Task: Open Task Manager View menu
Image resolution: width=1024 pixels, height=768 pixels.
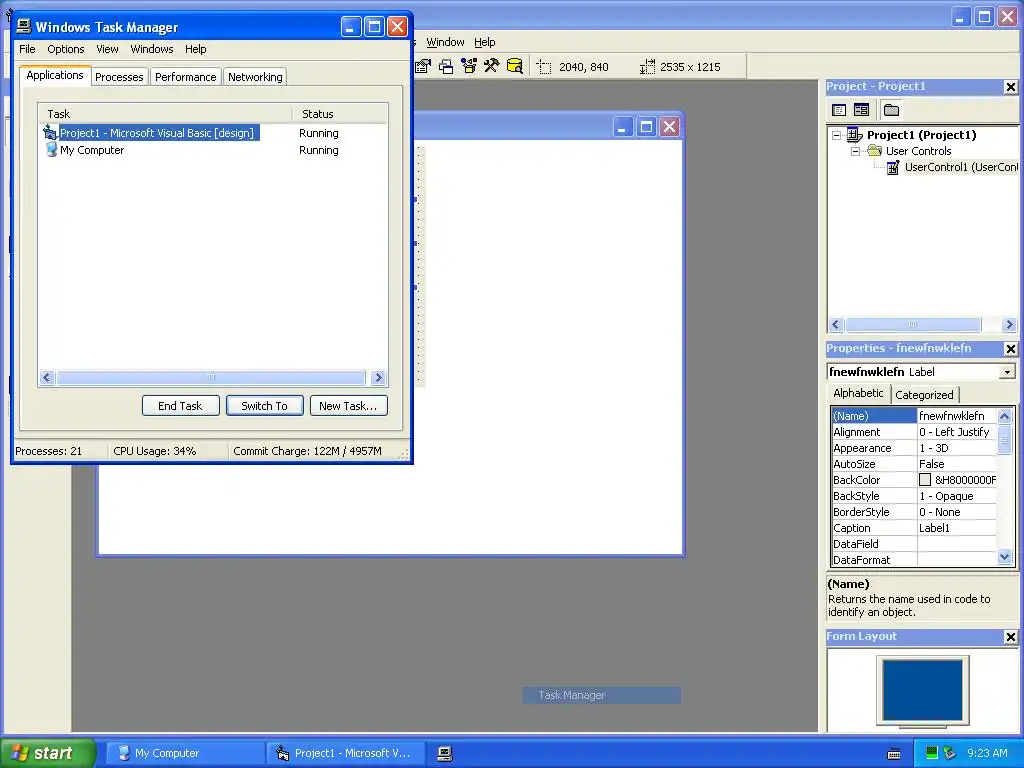Action: (x=107, y=49)
